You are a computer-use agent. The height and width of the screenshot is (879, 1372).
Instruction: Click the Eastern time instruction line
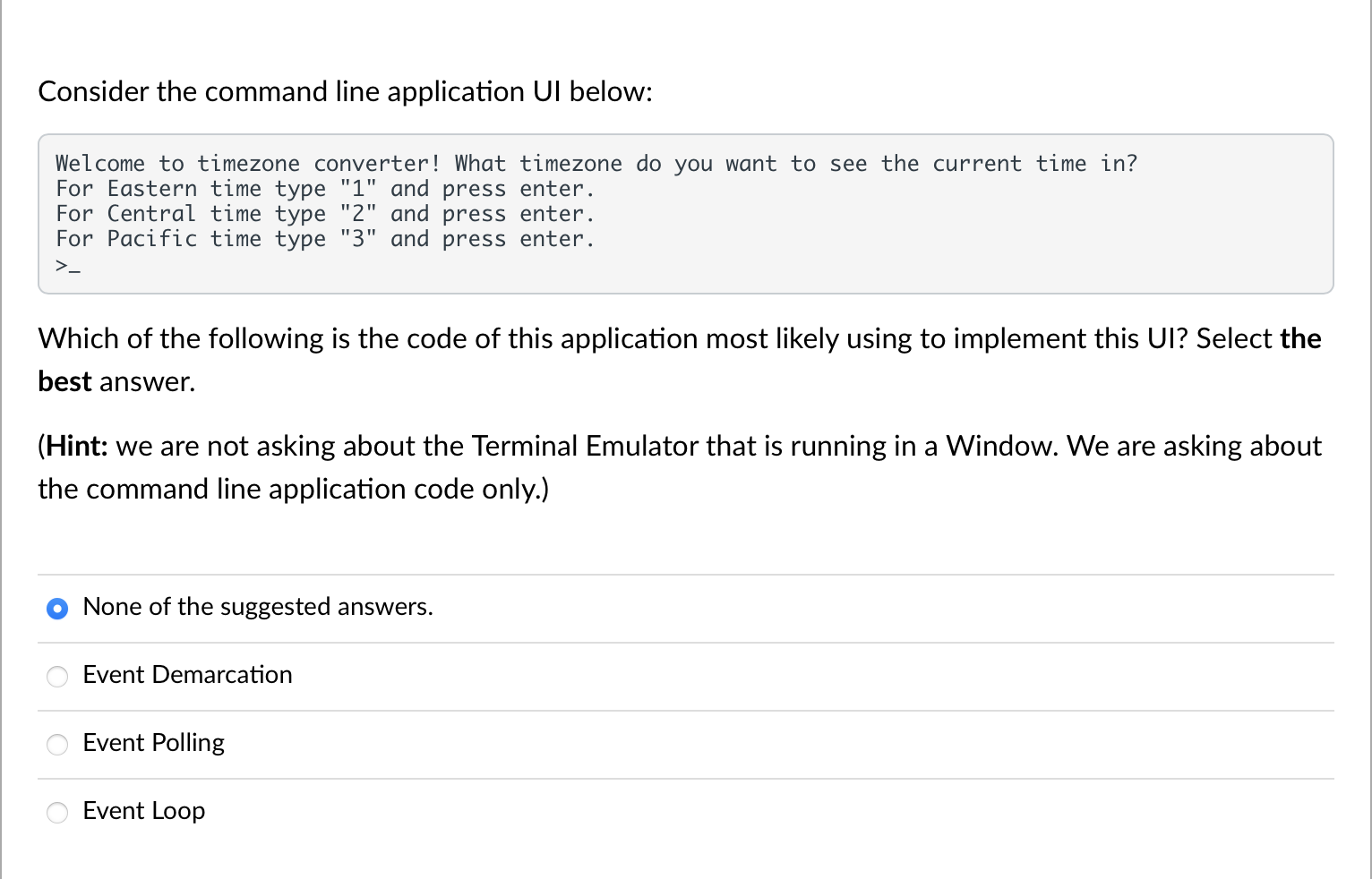point(325,188)
